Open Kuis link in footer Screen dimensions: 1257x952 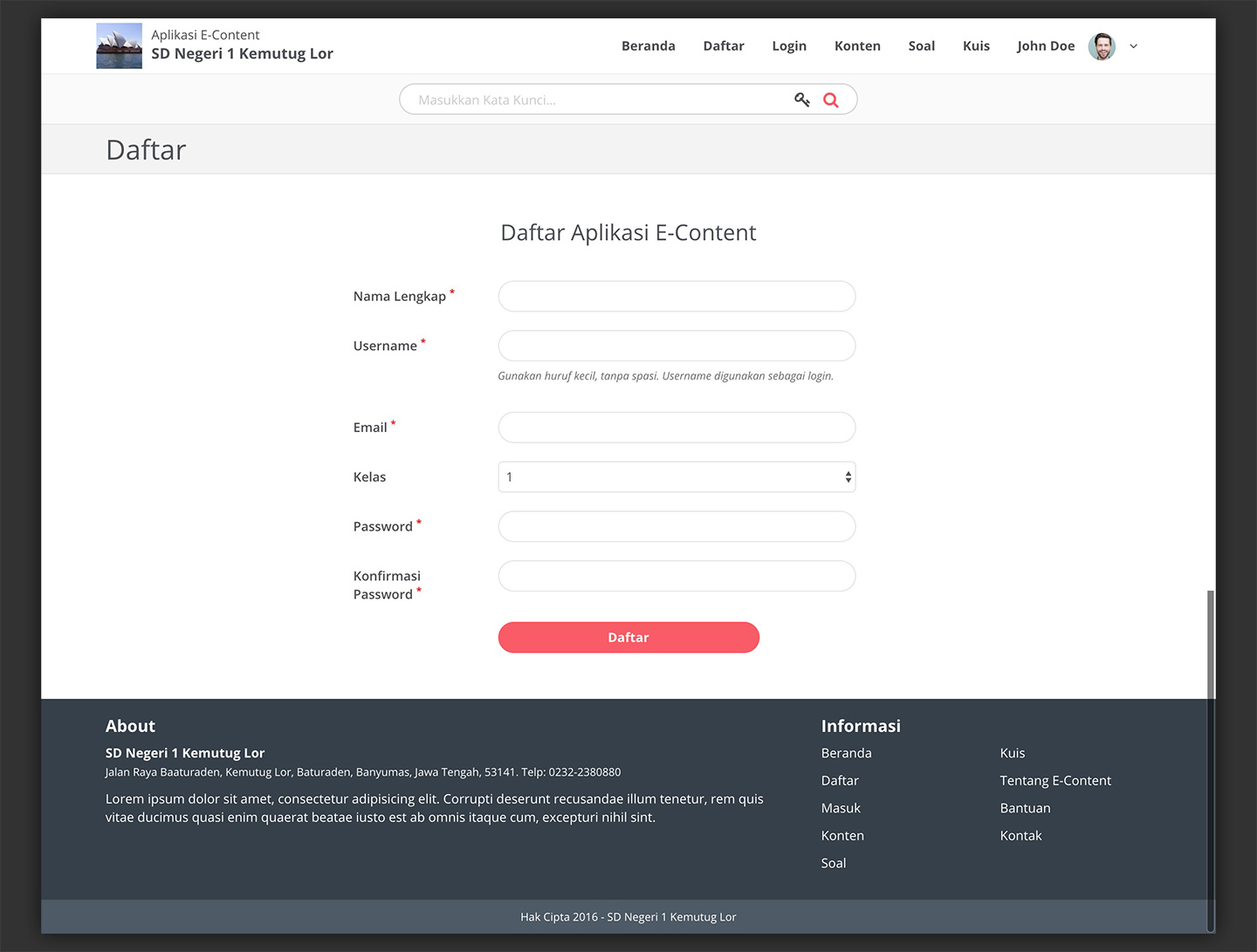(1013, 753)
